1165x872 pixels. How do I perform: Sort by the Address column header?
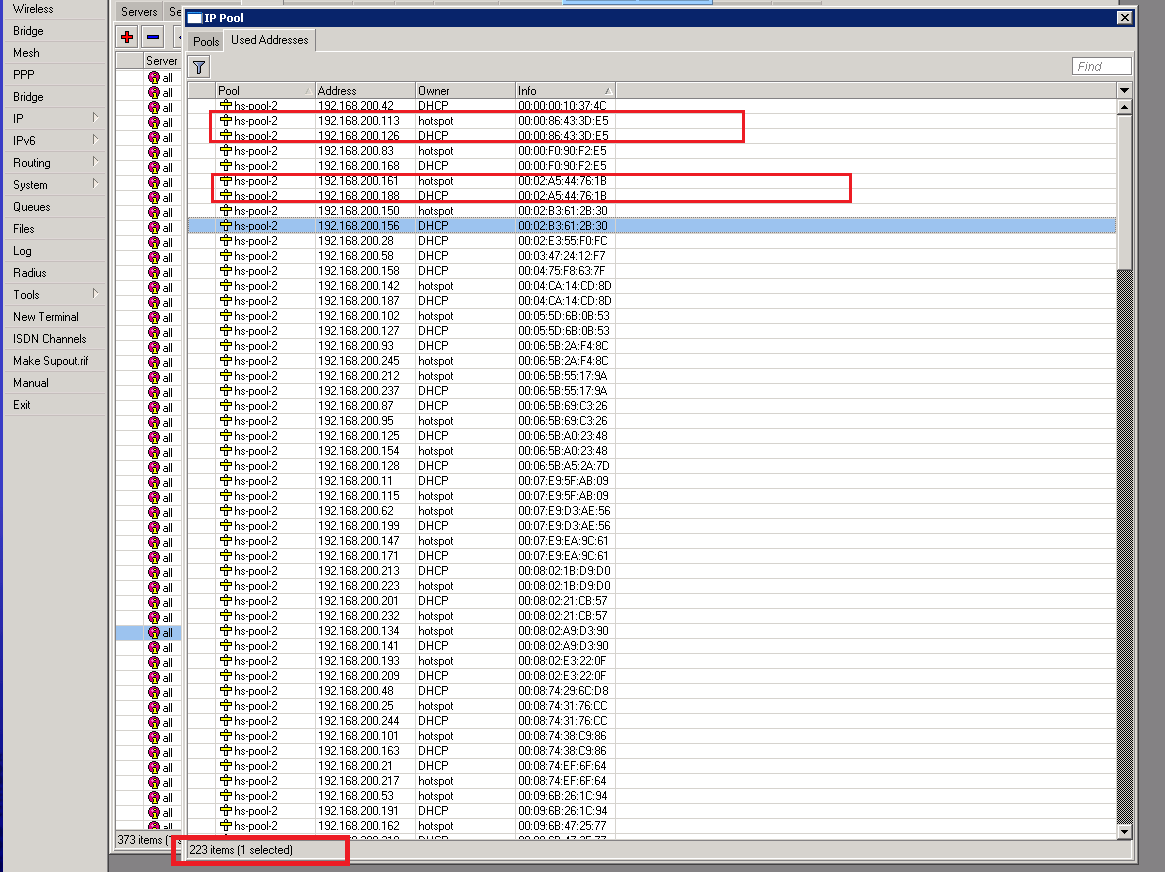tap(365, 91)
